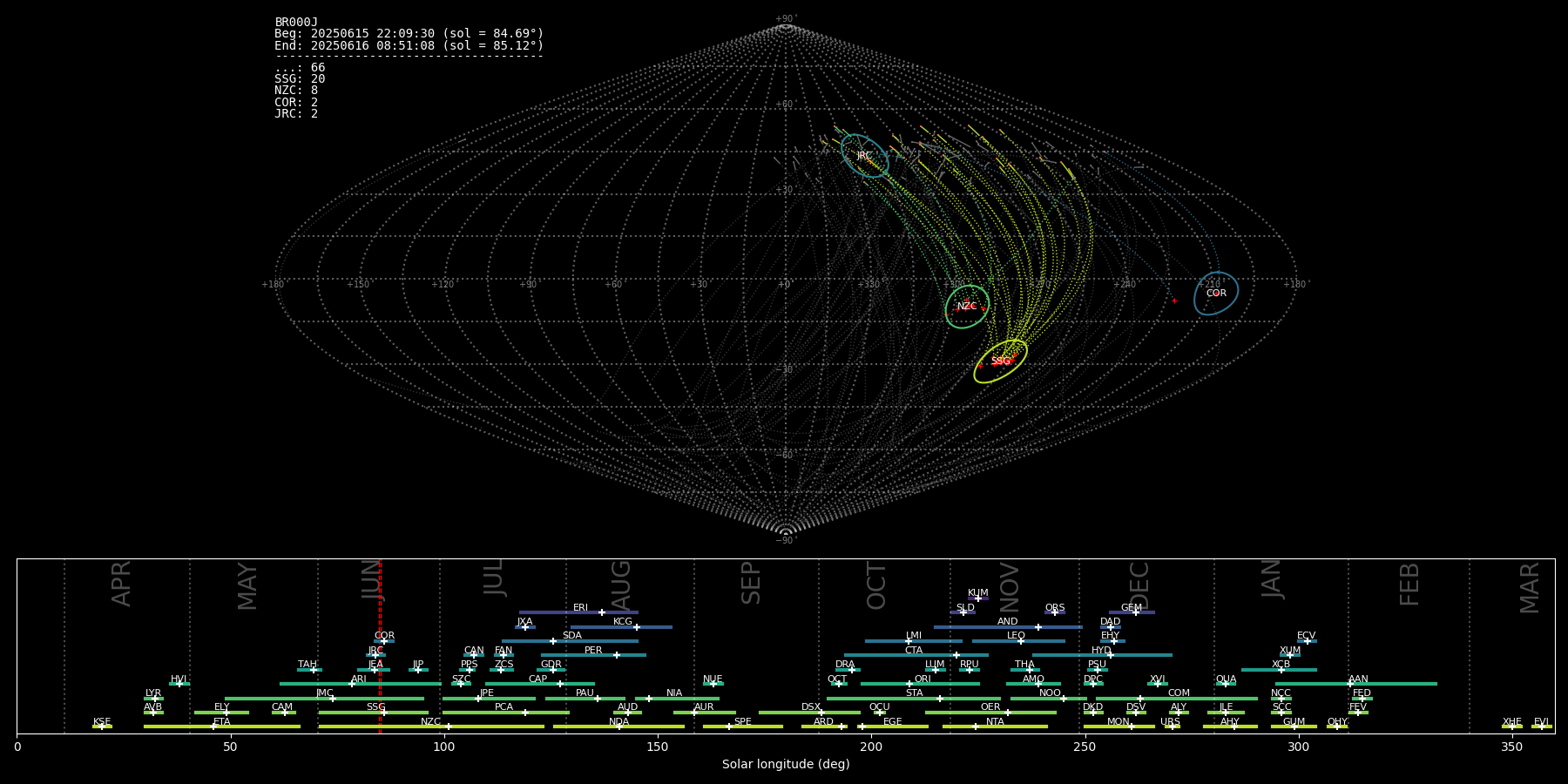Click the OER shower bar in timeline
Image resolution: width=1568 pixels, height=784 pixels.
[x=990, y=713]
